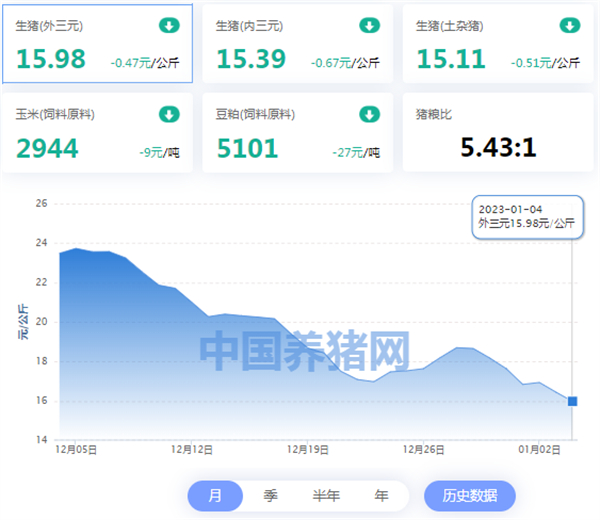The height and width of the screenshot is (520, 600).
Task: Click the blue data point marker on chart
Action: pyautogui.click(x=572, y=401)
